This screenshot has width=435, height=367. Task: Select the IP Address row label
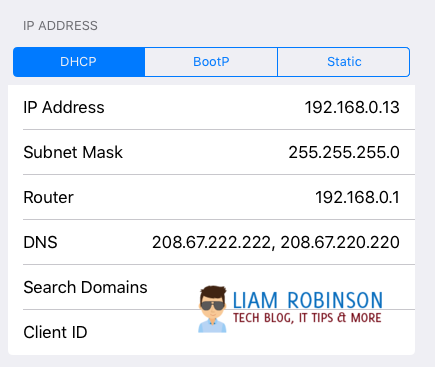click(64, 107)
